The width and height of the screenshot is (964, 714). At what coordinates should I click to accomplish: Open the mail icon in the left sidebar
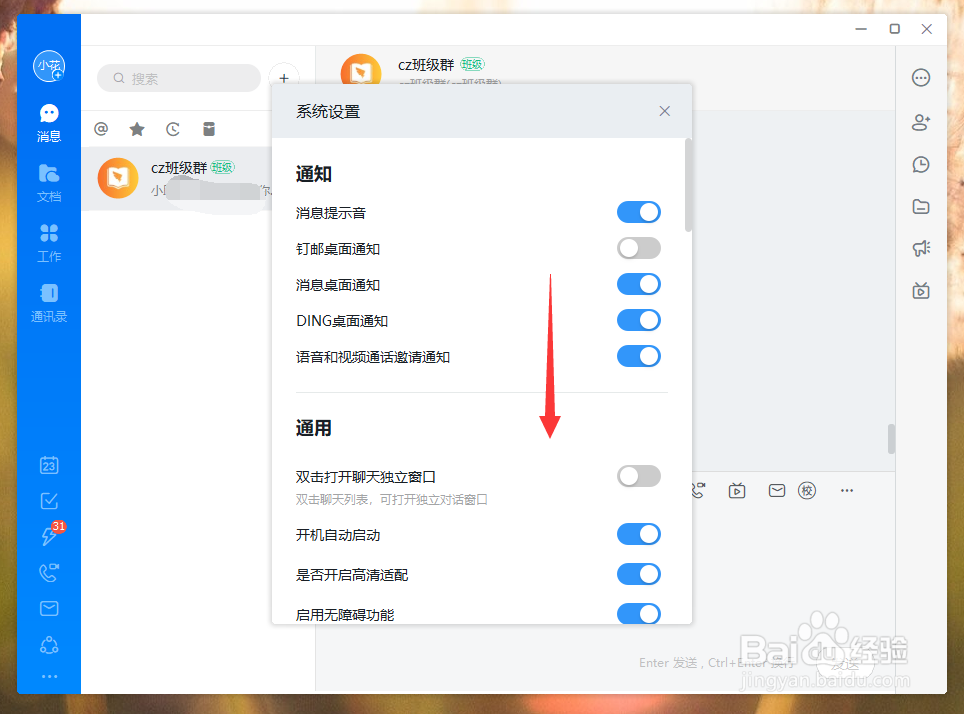point(49,608)
